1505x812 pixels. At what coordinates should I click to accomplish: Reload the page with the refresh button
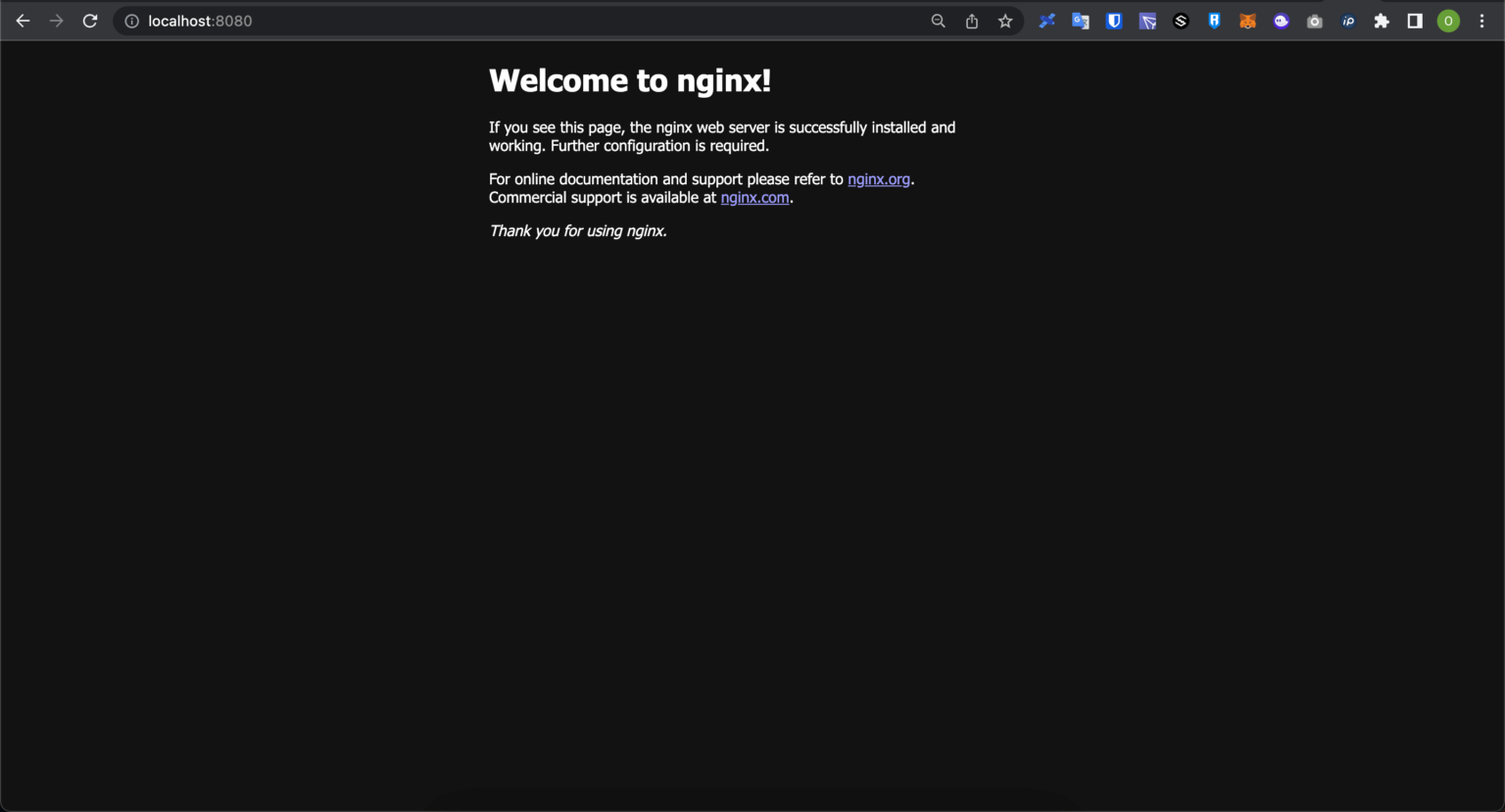89,21
